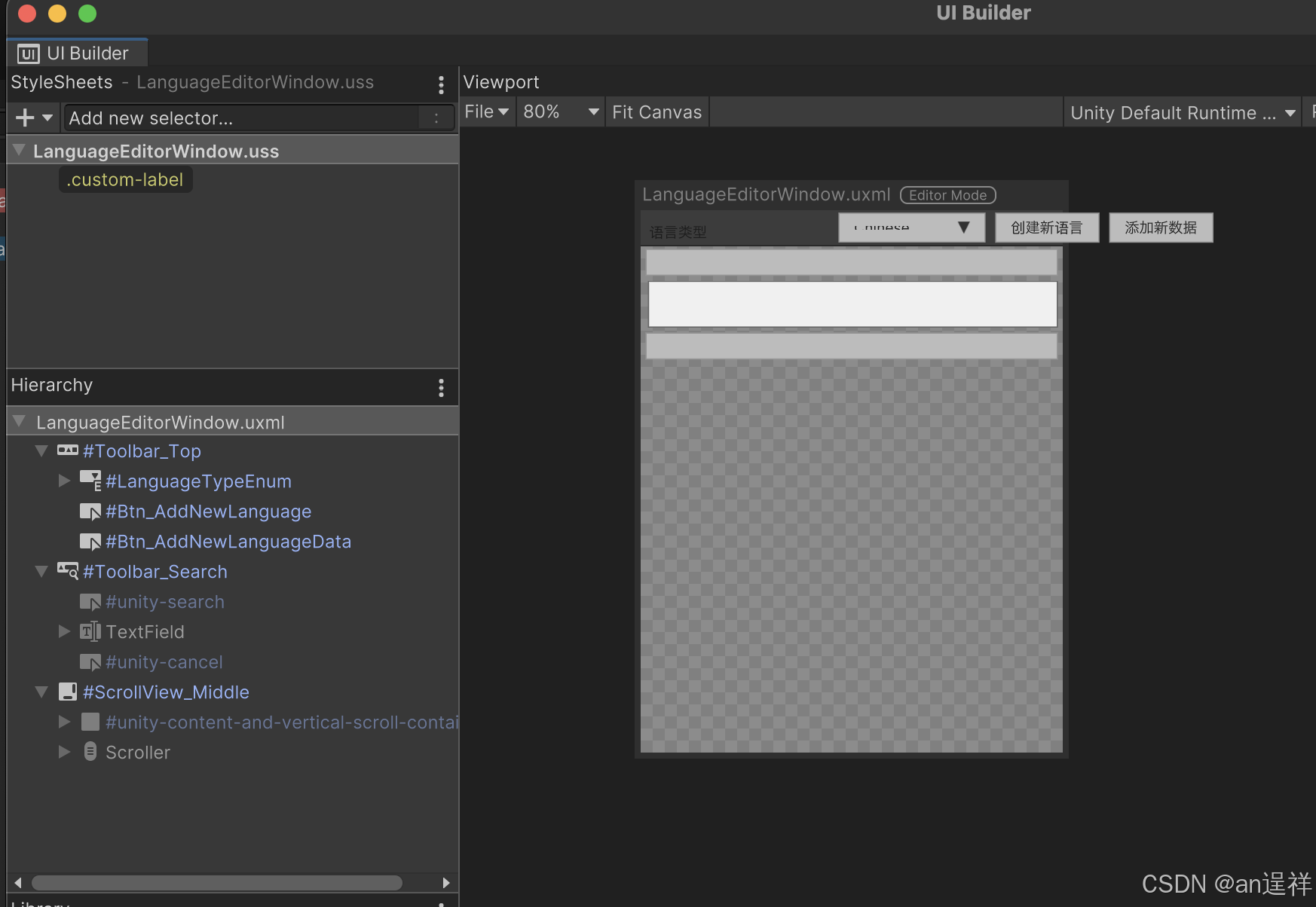
Task: Collapse the #Toolbar_Top hierarchy node
Action: (41, 450)
